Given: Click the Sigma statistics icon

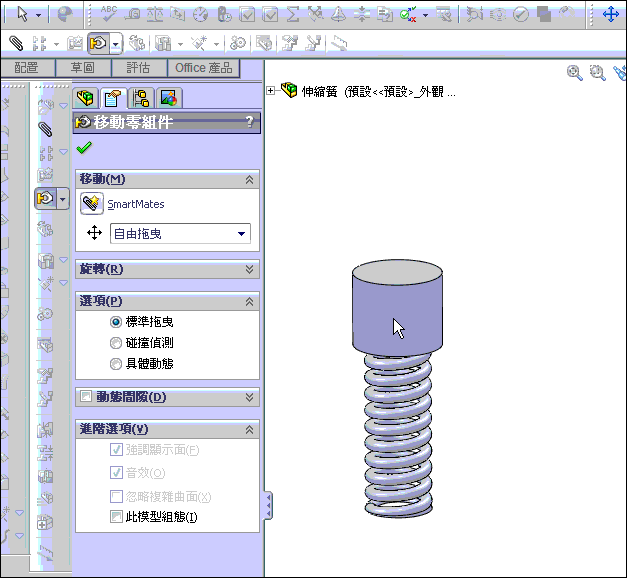Looking at the screenshot, I should 293,15.
